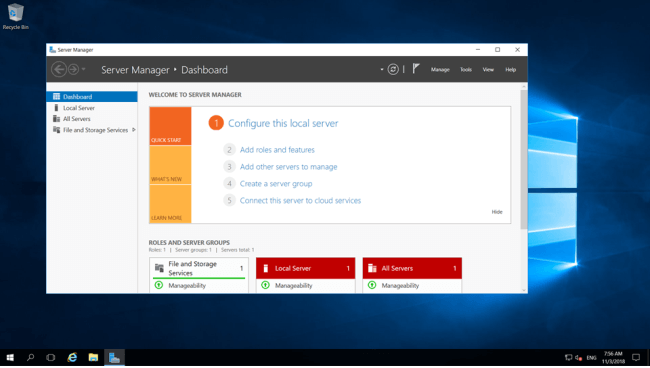This screenshot has height=368, width=650.
Task: Open the Manage menu
Action: 440,70
